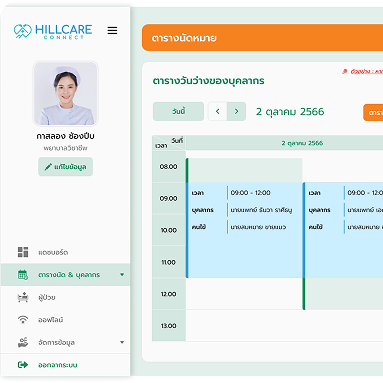Image resolution: width=383 pixels, height=383 pixels.
Task: Select the ออกจากระบบ menu item
Action: pyautogui.click(x=65, y=365)
